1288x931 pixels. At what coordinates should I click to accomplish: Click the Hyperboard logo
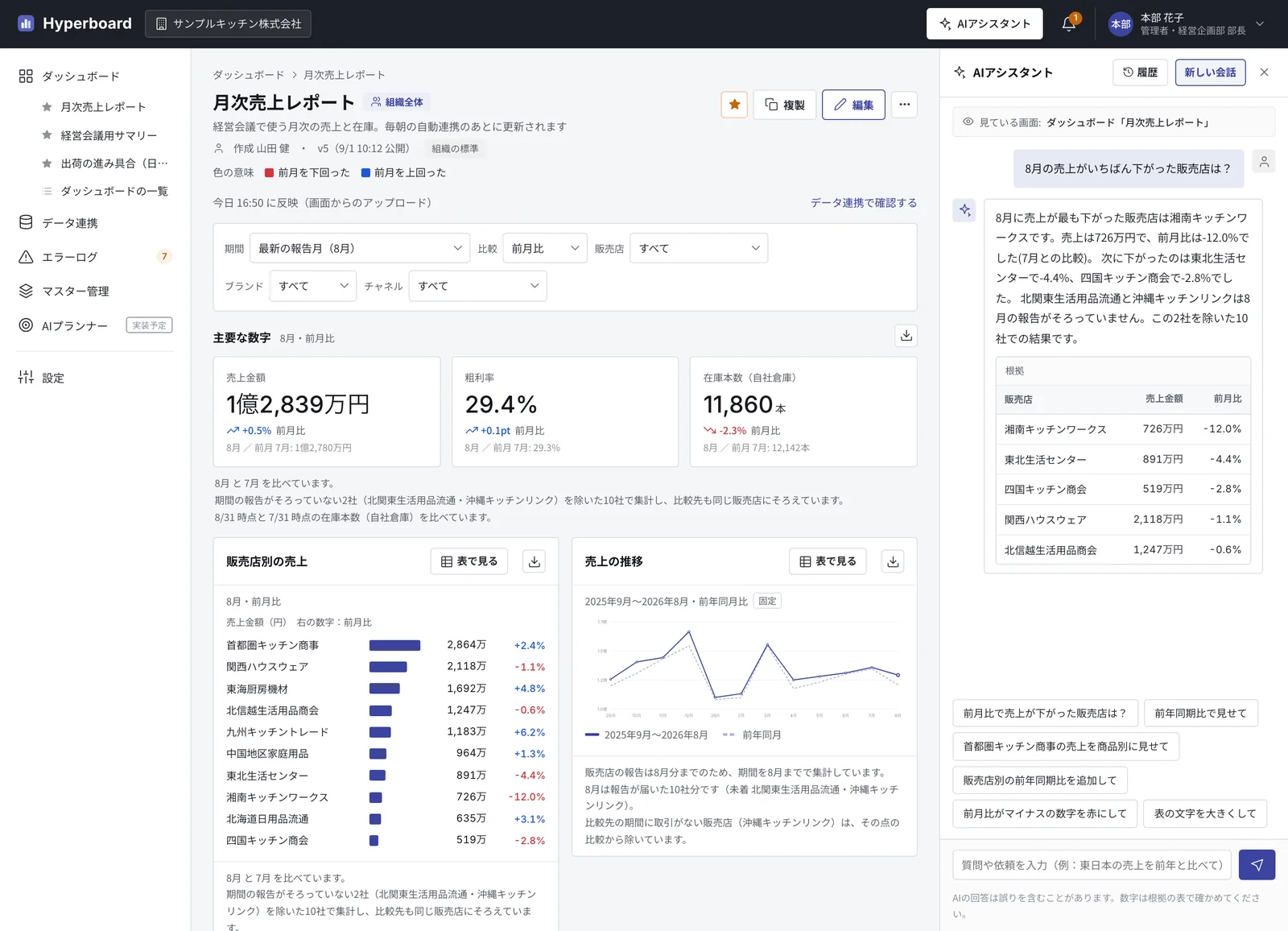tap(74, 23)
